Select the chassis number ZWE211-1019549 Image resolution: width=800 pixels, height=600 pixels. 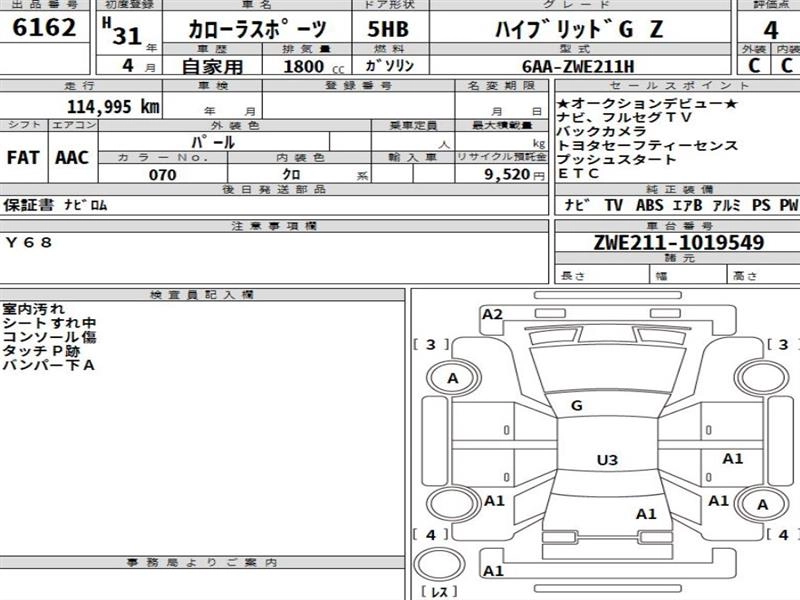coord(679,242)
